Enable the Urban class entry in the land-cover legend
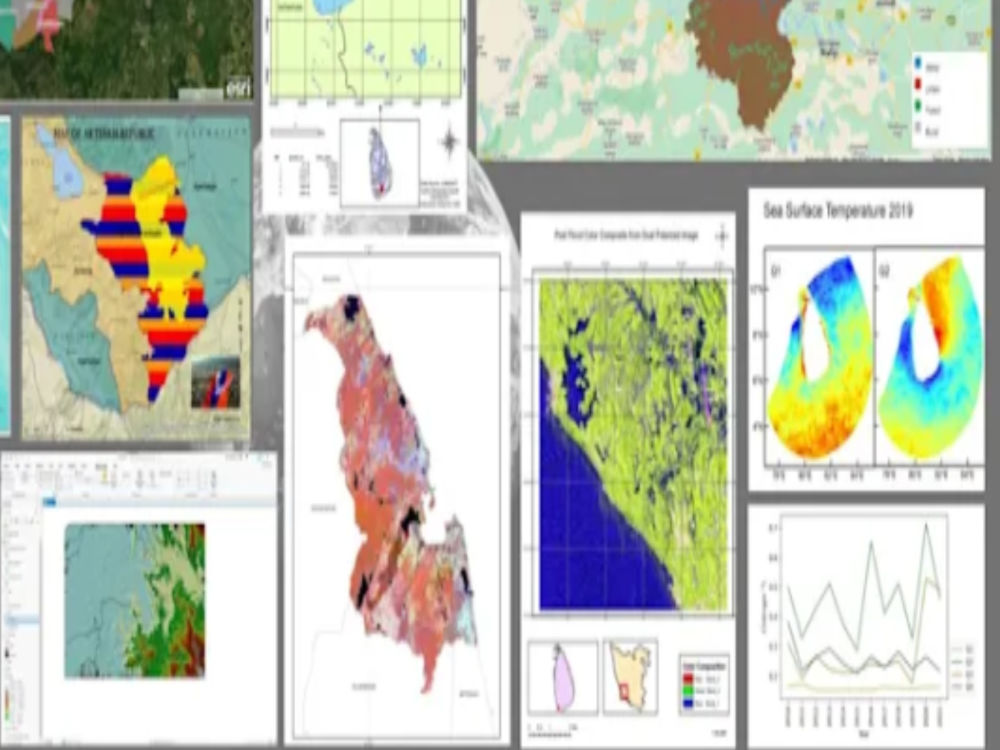This screenshot has width=1000, height=750. (x=917, y=84)
